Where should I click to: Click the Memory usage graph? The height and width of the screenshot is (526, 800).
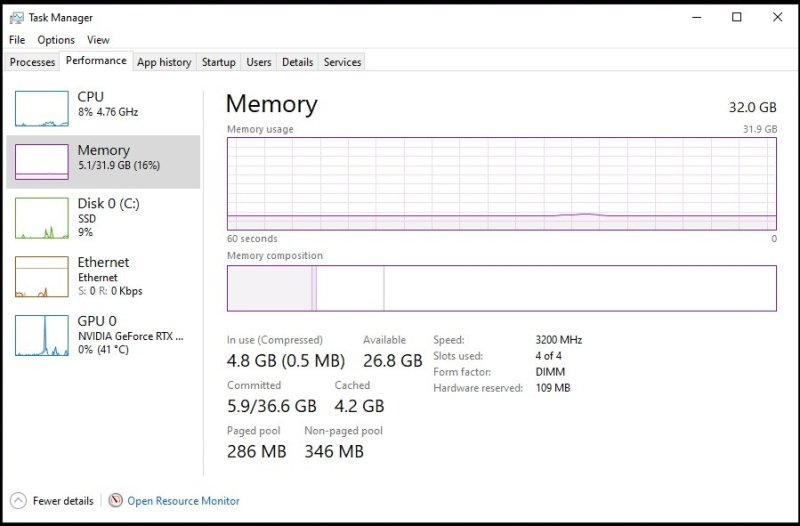501,184
